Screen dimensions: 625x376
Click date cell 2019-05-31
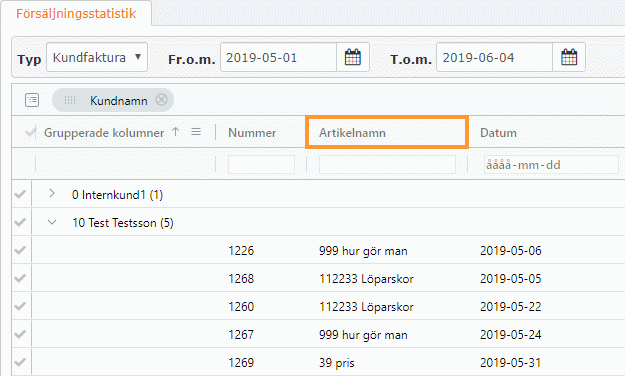(511, 362)
